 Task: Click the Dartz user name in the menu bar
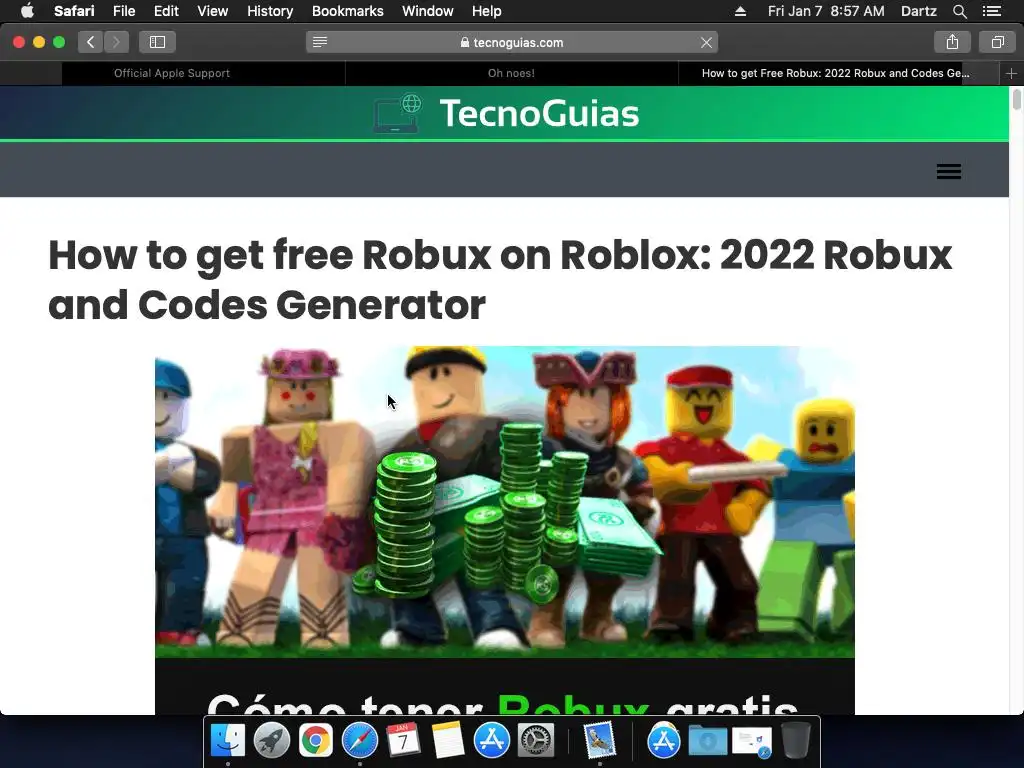[x=918, y=11]
